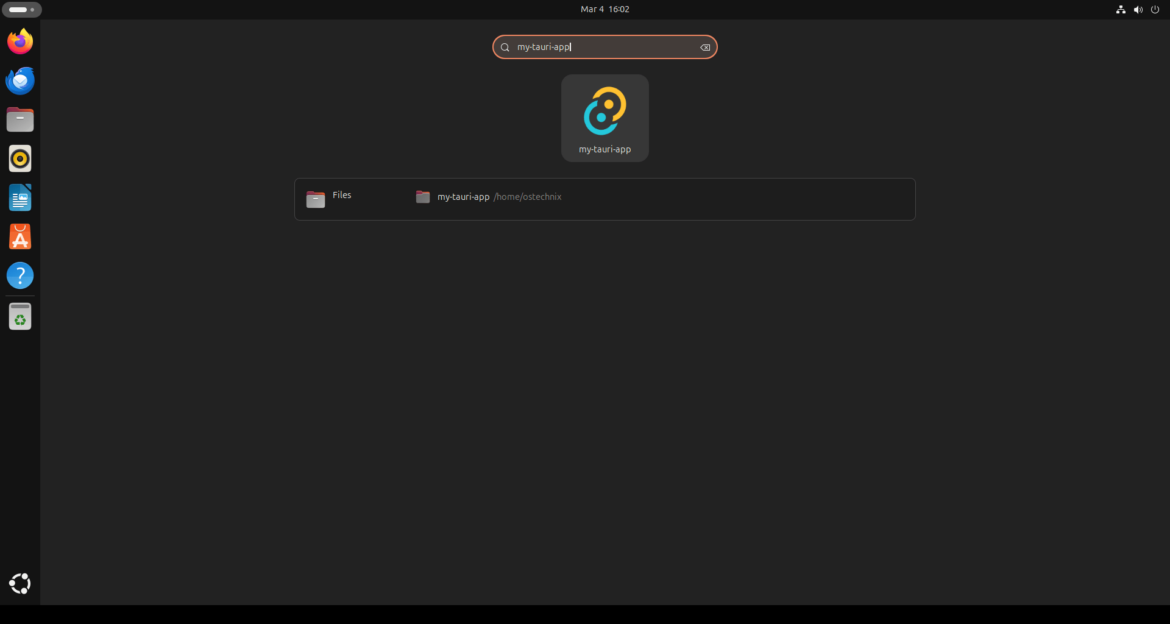Open the network settings indicator
The width and height of the screenshot is (1170, 624).
coord(1119,9)
